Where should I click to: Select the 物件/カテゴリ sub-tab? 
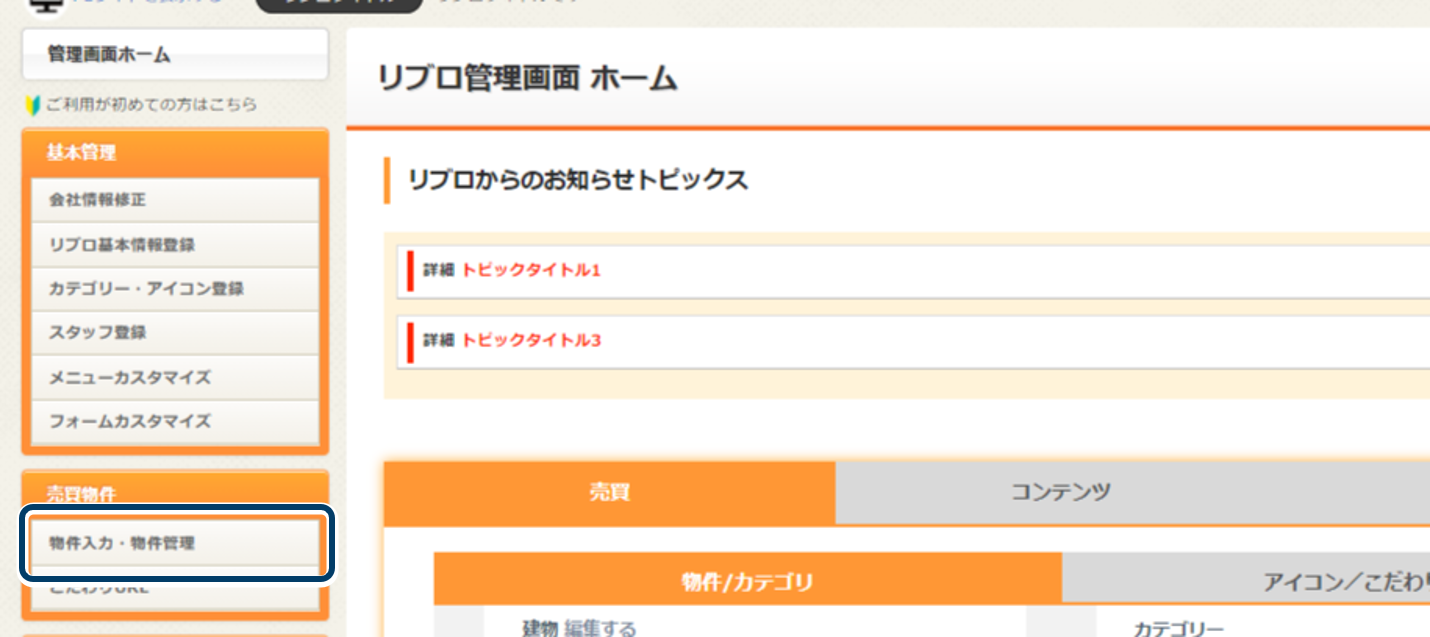click(x=748, y=582)
